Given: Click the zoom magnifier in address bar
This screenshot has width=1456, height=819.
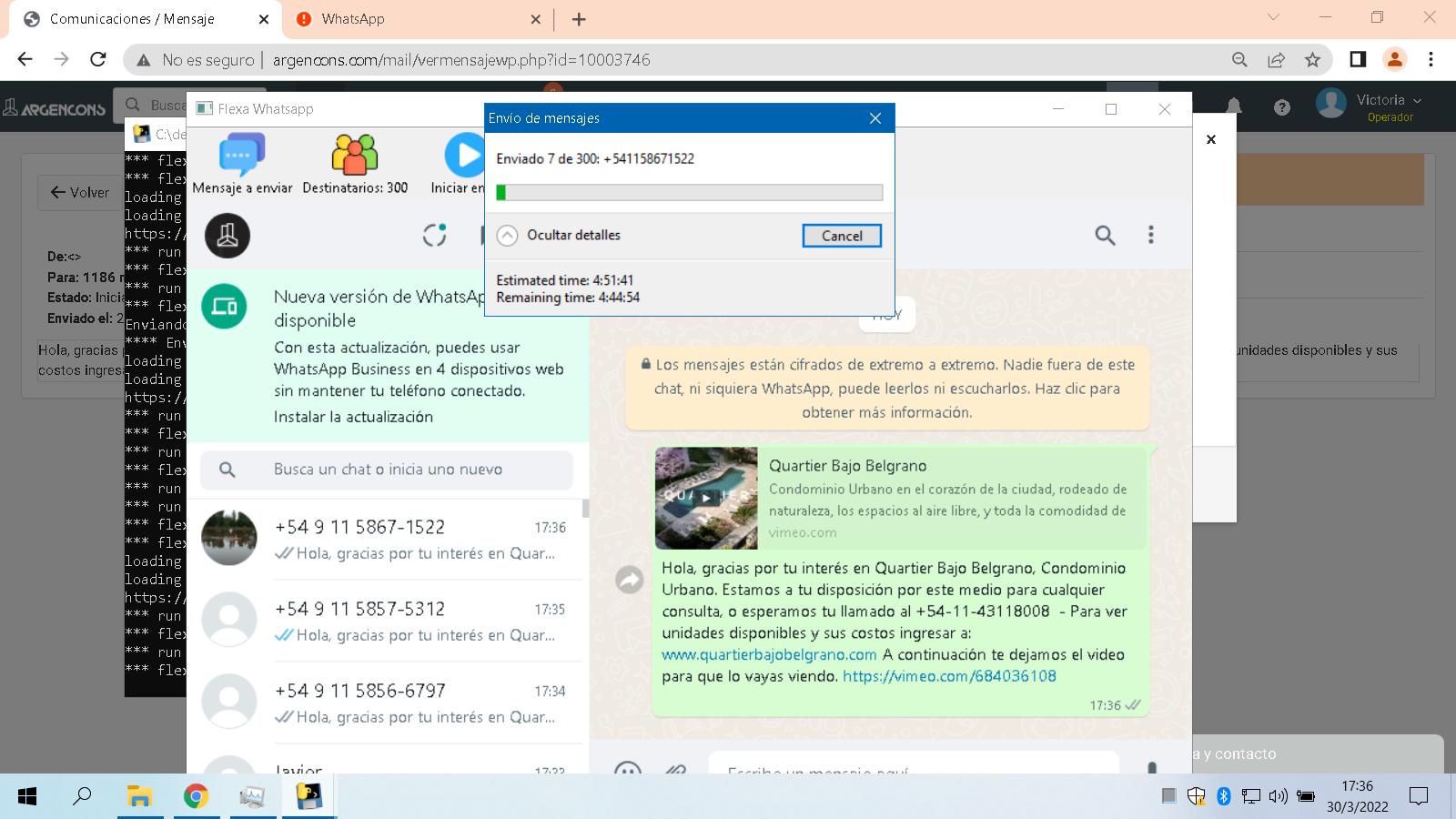Looking at the screenshot, I should 1239,60.
